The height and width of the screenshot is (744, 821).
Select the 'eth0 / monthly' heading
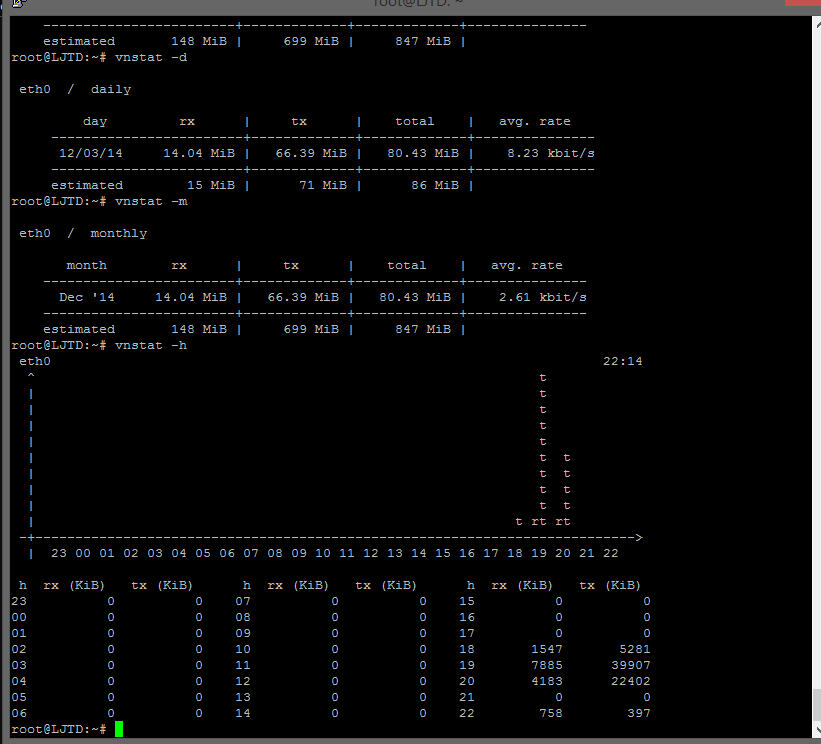[x=83, y=234]
